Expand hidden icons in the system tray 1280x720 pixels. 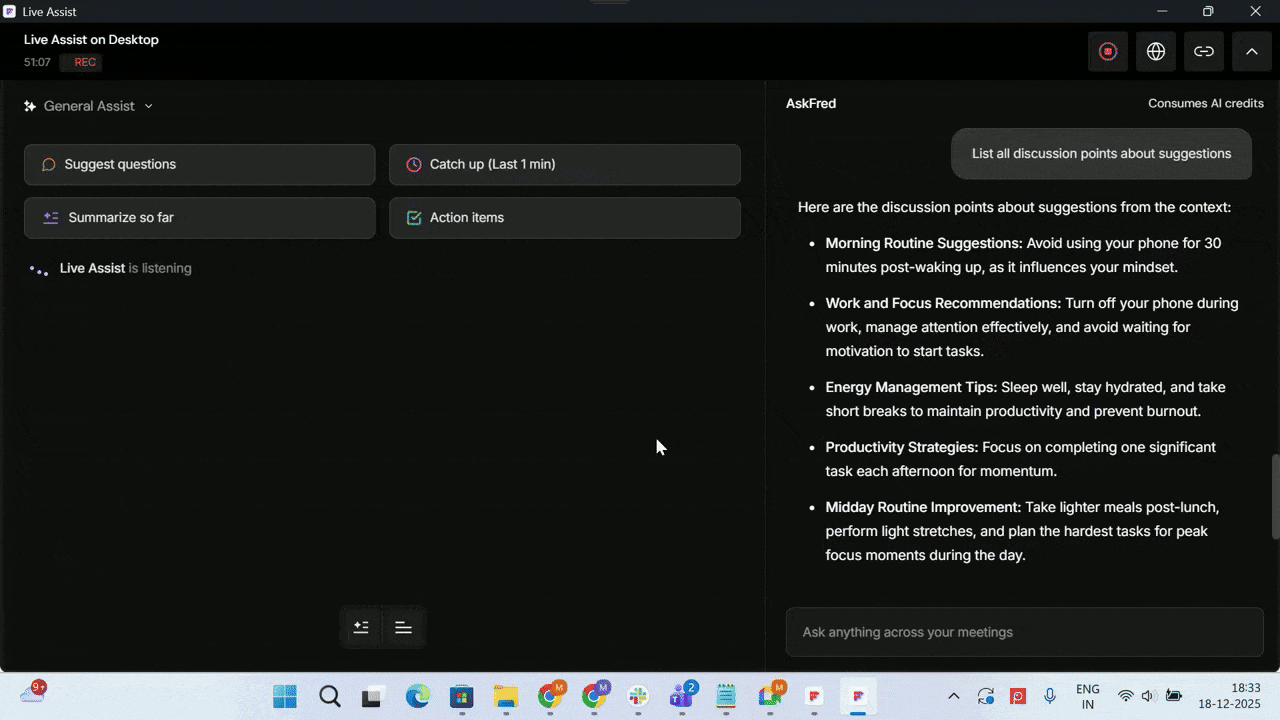coord(953,696)
